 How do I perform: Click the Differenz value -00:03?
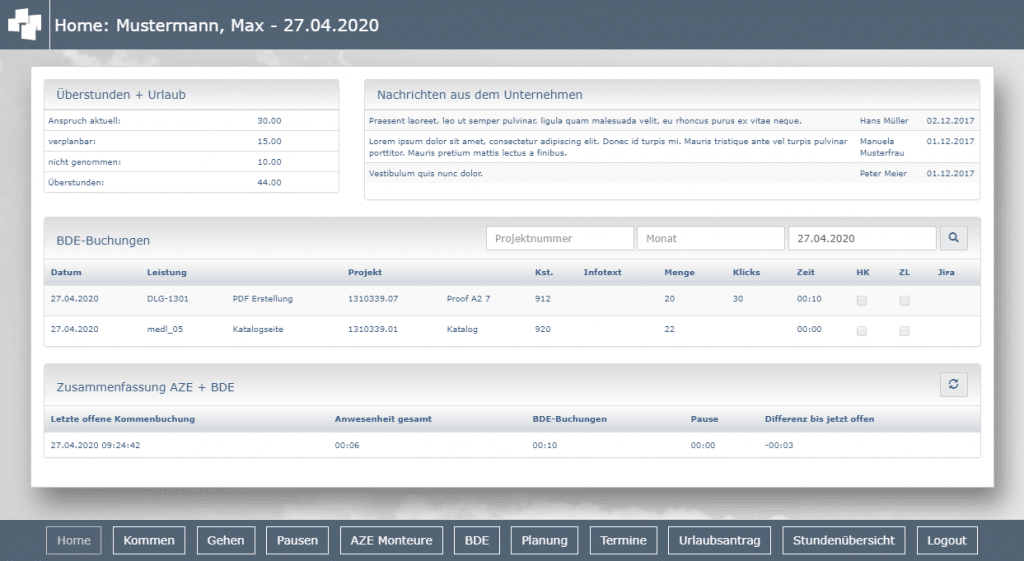(779, 445)
